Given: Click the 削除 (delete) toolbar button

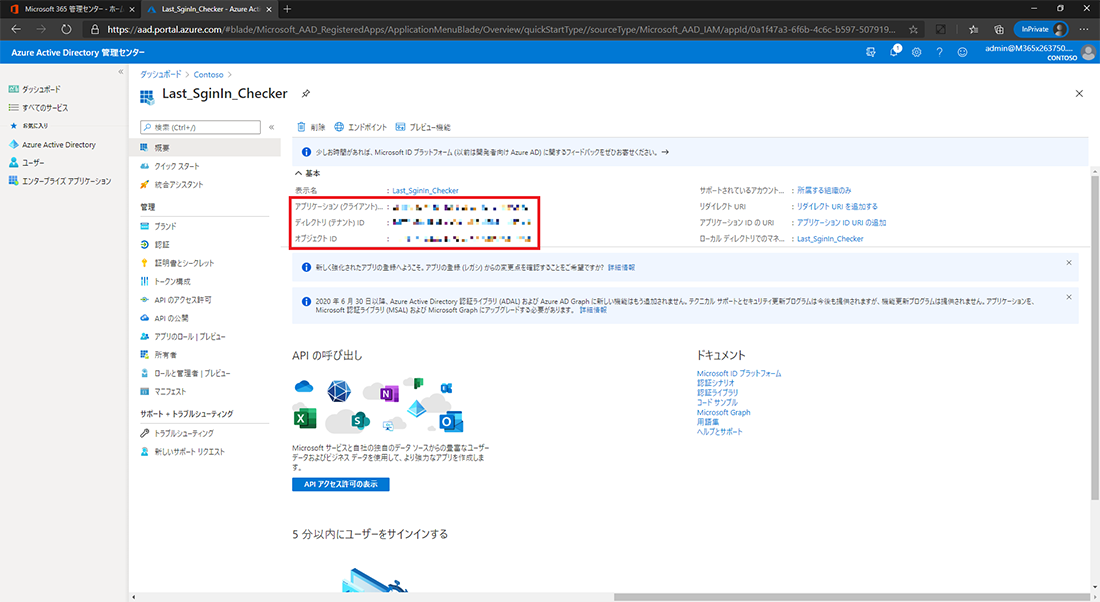Looking at the screenshot, I should click(311, 128).
